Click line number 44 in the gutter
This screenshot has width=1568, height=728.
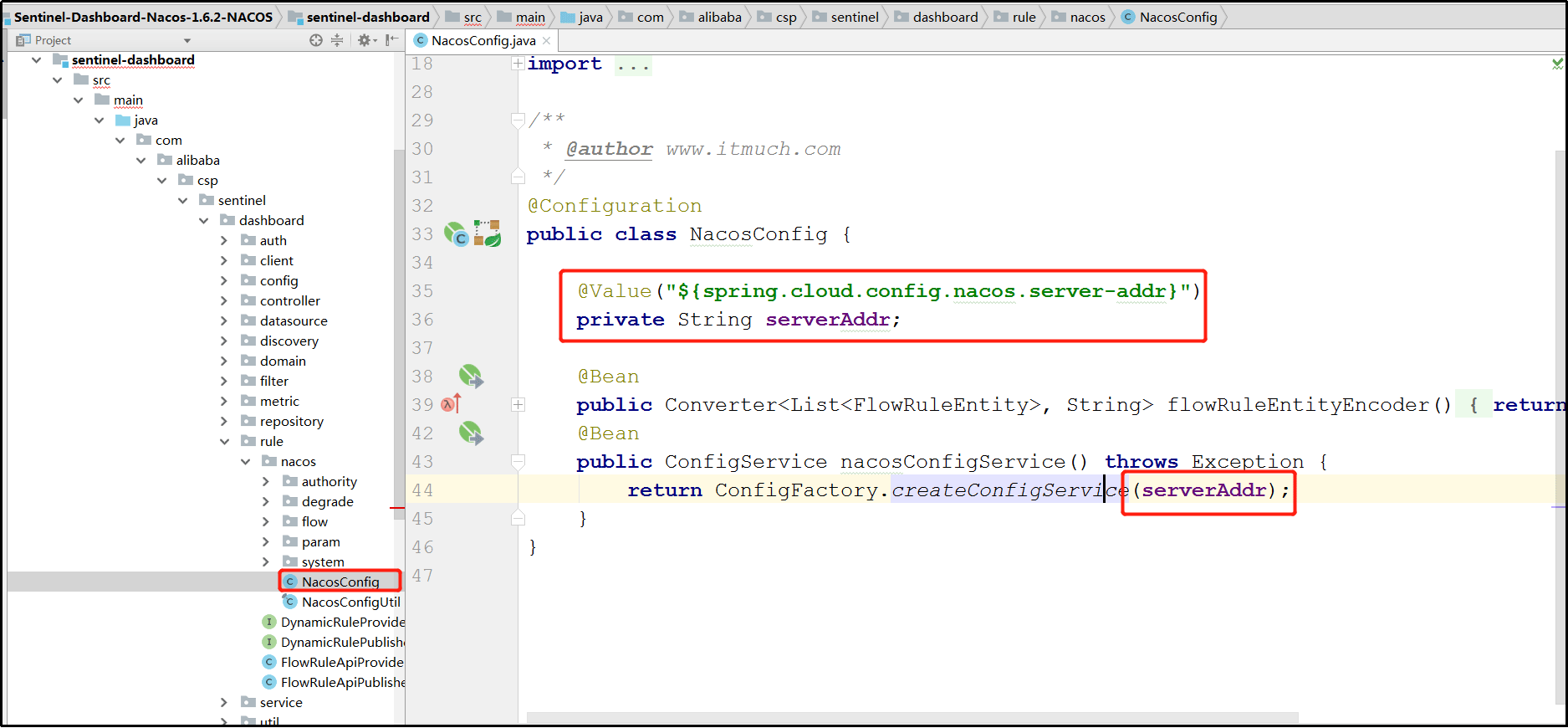coord(422,490)
